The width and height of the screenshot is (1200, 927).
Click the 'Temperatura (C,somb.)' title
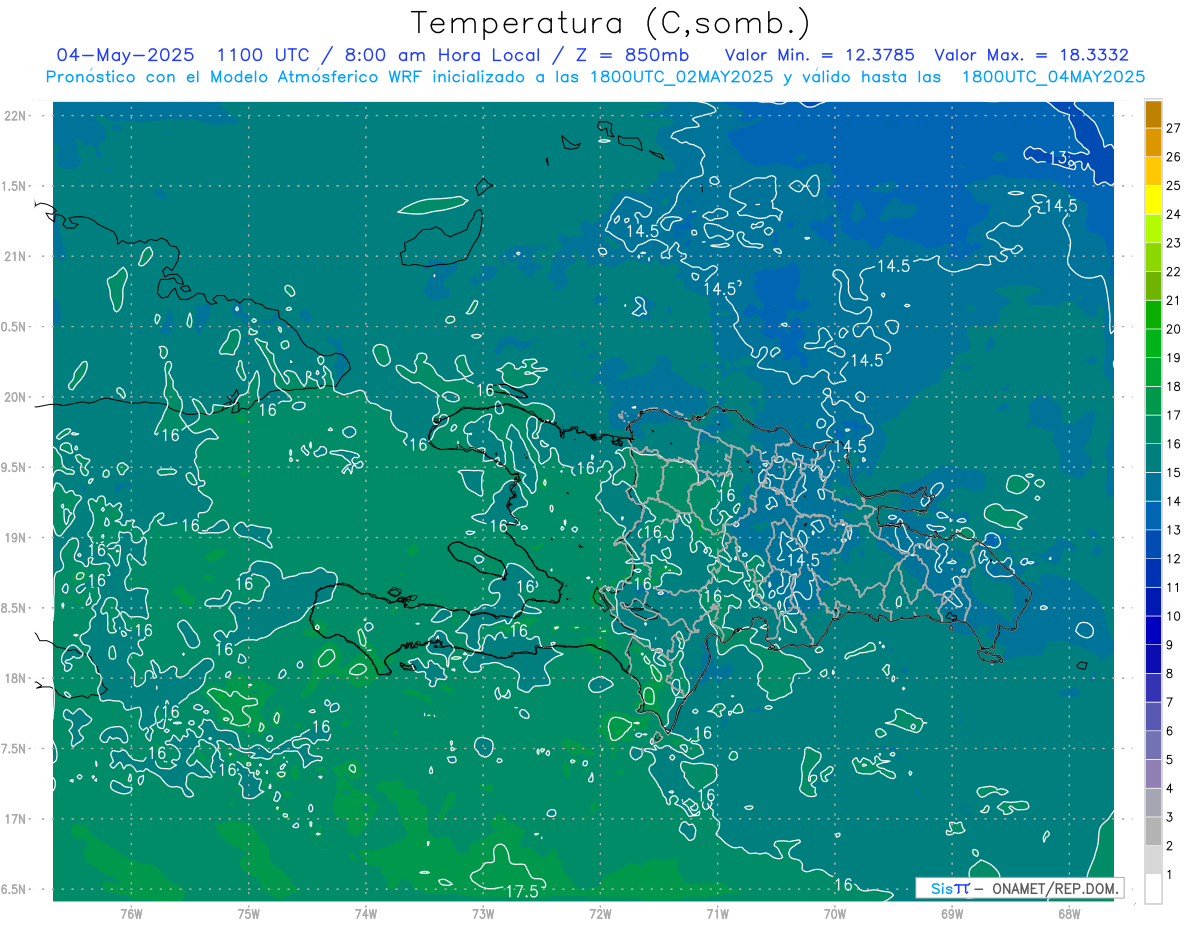click(x=611, y=23)
